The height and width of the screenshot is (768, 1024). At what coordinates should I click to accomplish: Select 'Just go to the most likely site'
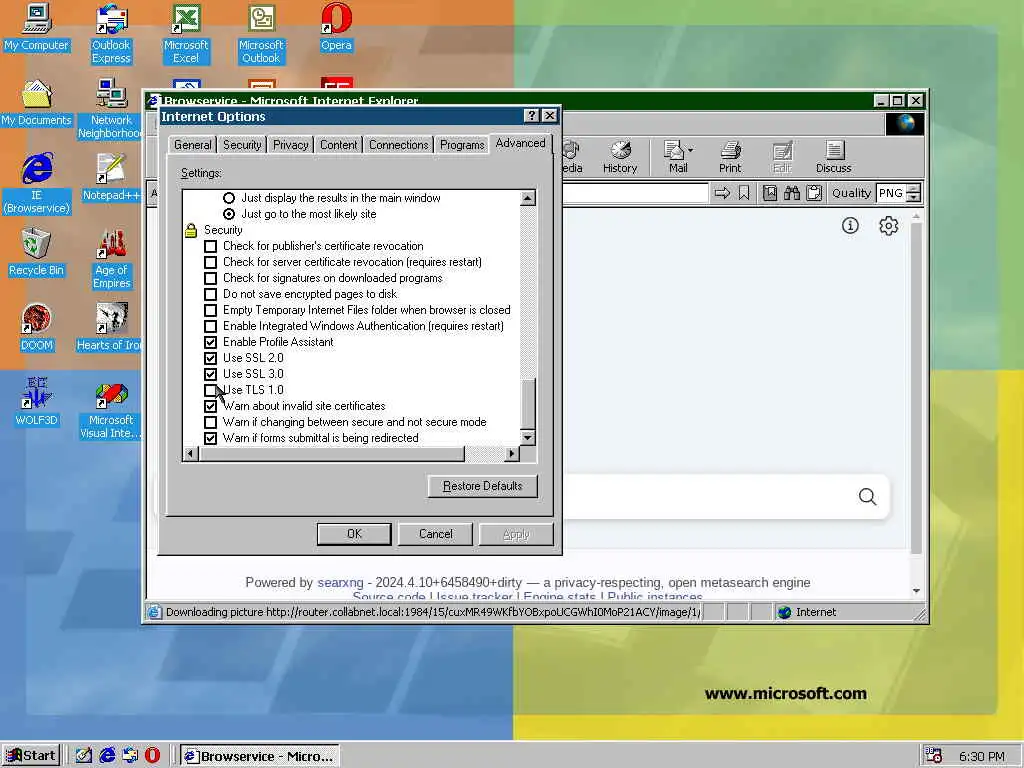[229, 214]
